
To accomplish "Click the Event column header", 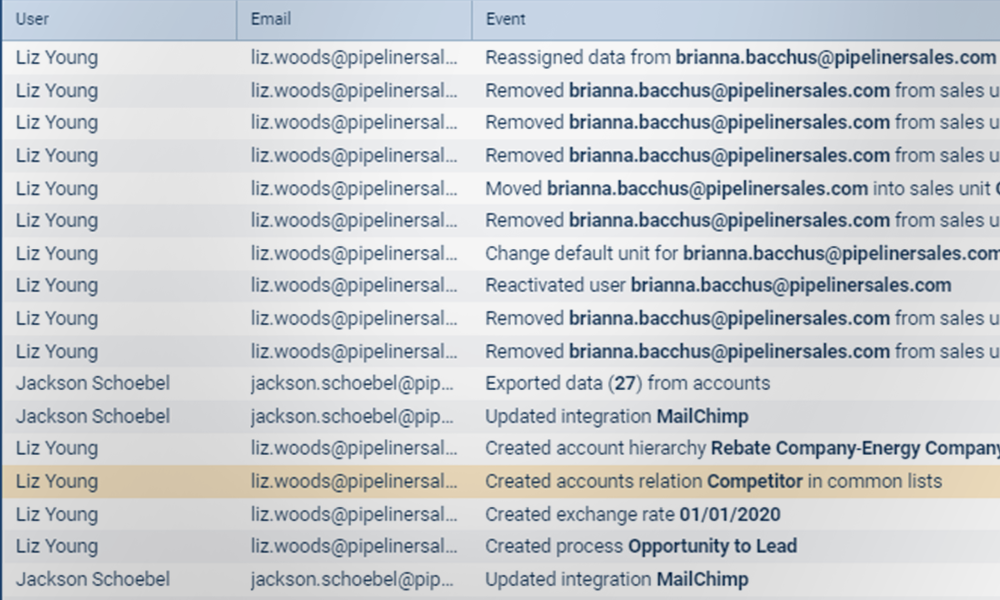I will (x=505, y=19).
